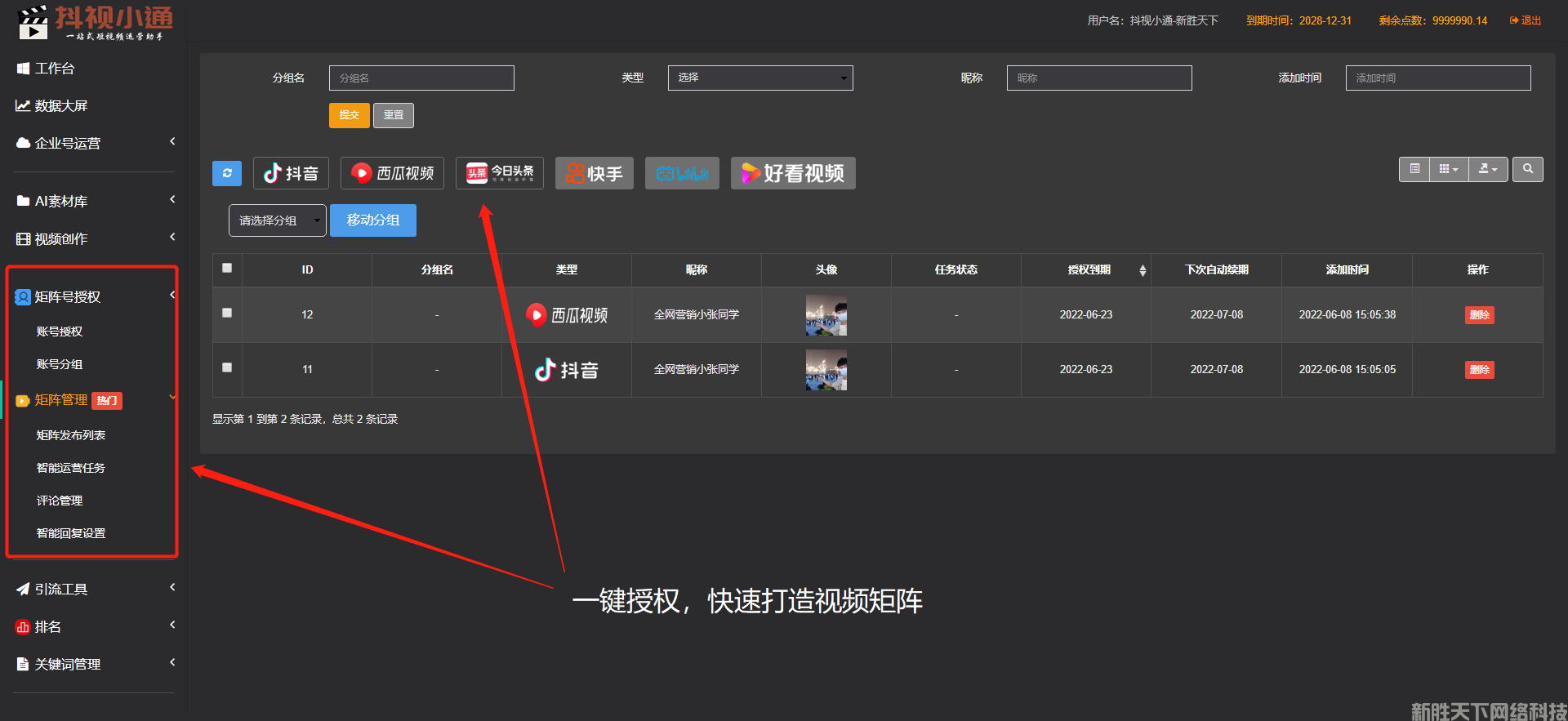Screen dimensions: 1568x721
Task: Click the orange 提交 button
Action: tap(350, 115)
